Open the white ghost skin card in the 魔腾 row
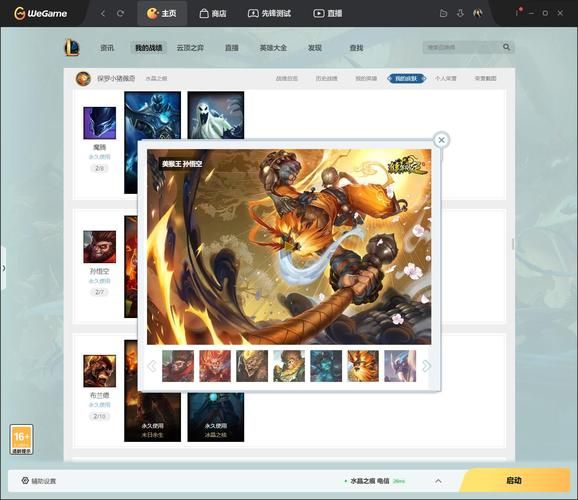The height and width of the screenshot is (500, 578). 216,115
